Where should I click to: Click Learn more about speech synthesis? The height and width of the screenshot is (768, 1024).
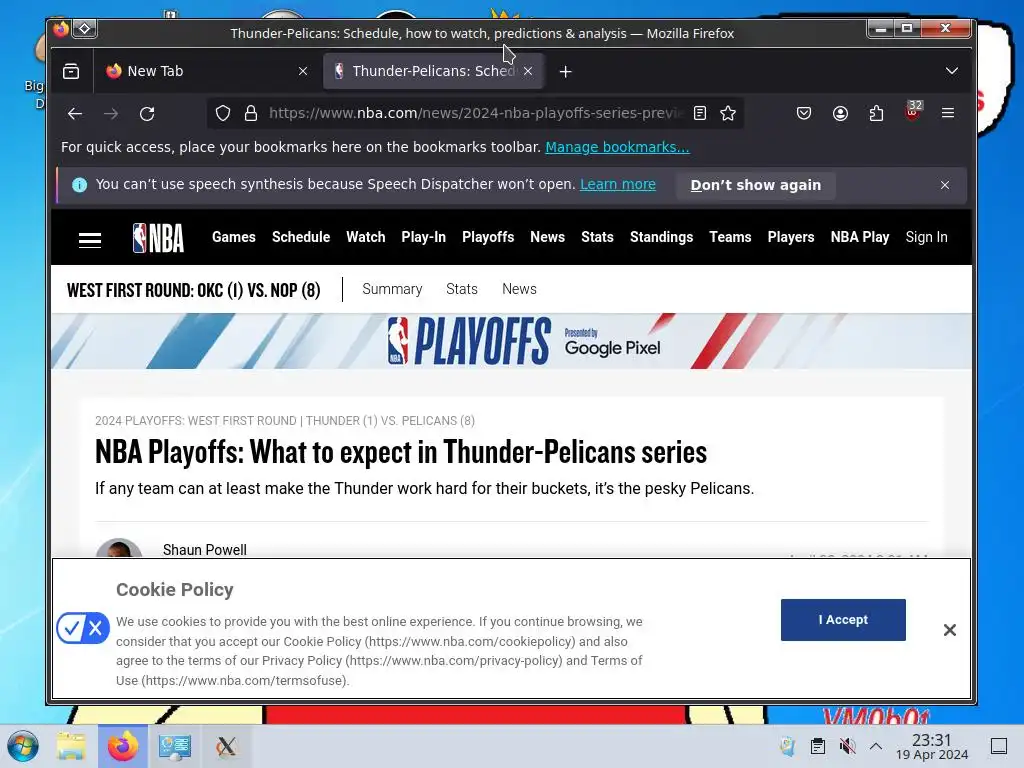coord(618,184)
